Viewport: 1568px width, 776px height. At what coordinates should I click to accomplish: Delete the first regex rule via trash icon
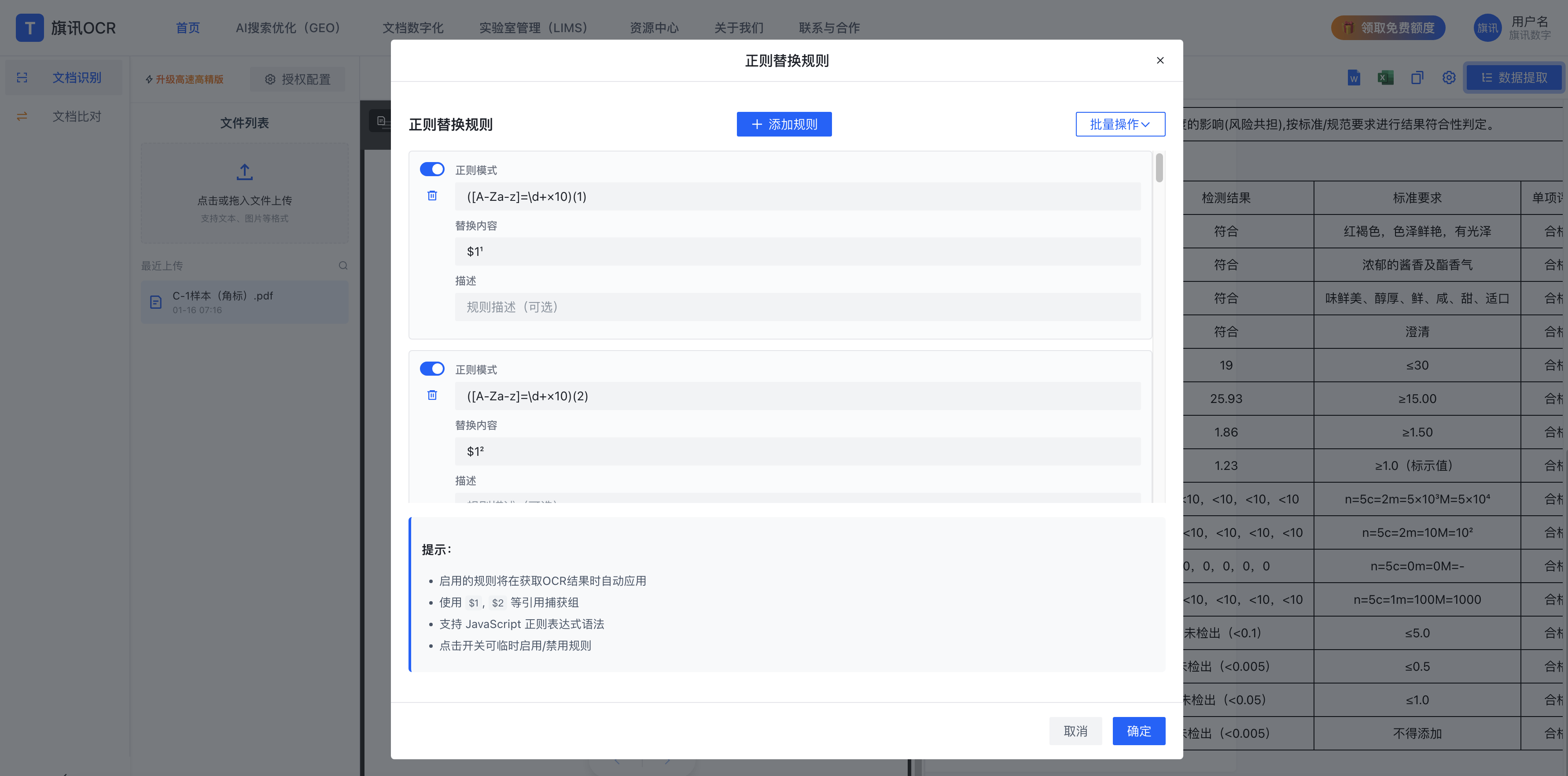point(432,196)
